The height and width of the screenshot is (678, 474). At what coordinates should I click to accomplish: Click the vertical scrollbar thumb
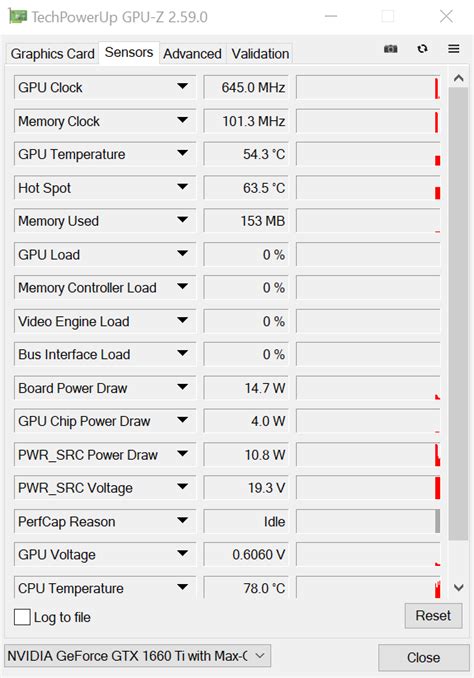coord(458,313)
